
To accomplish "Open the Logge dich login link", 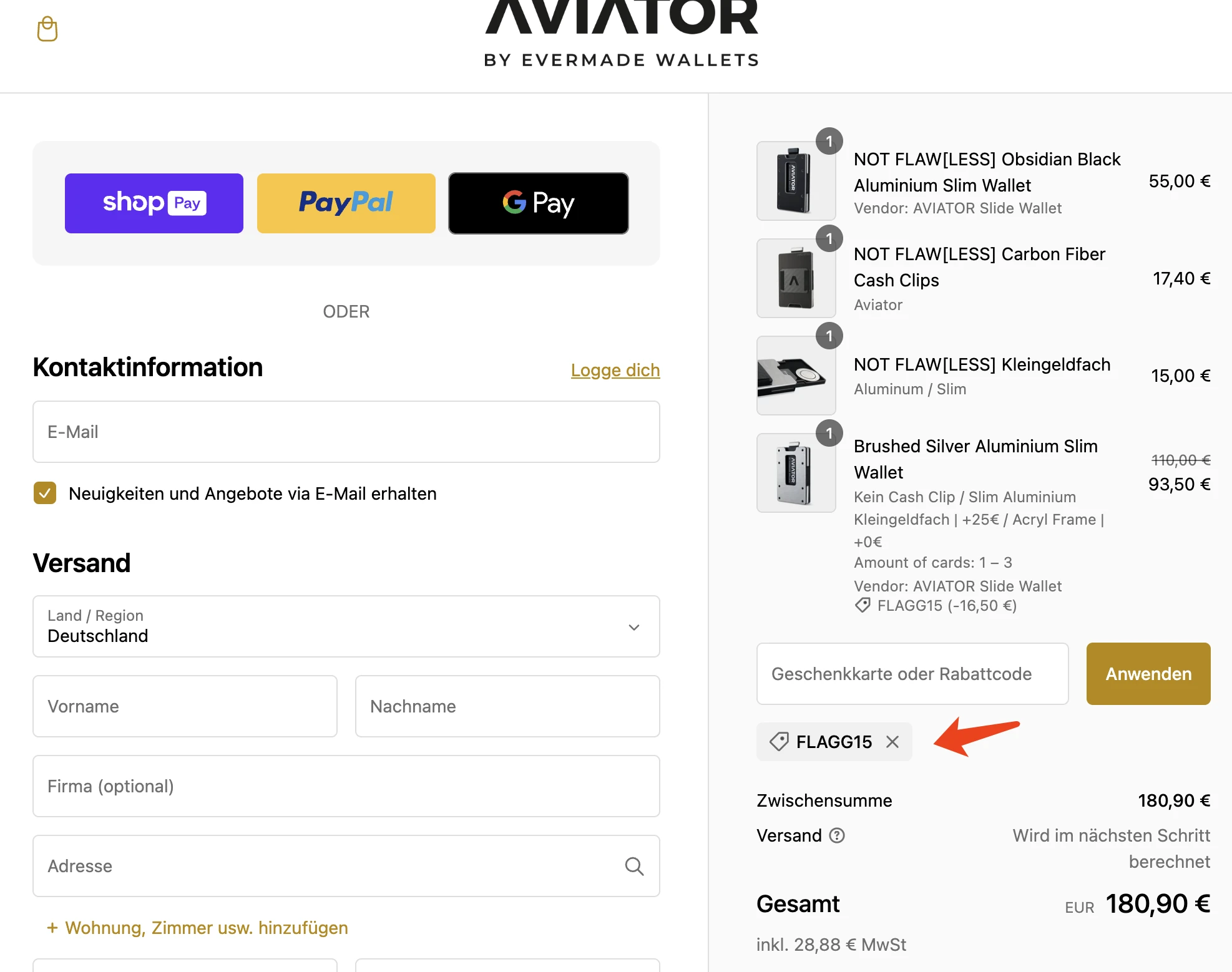I will 615,370.
